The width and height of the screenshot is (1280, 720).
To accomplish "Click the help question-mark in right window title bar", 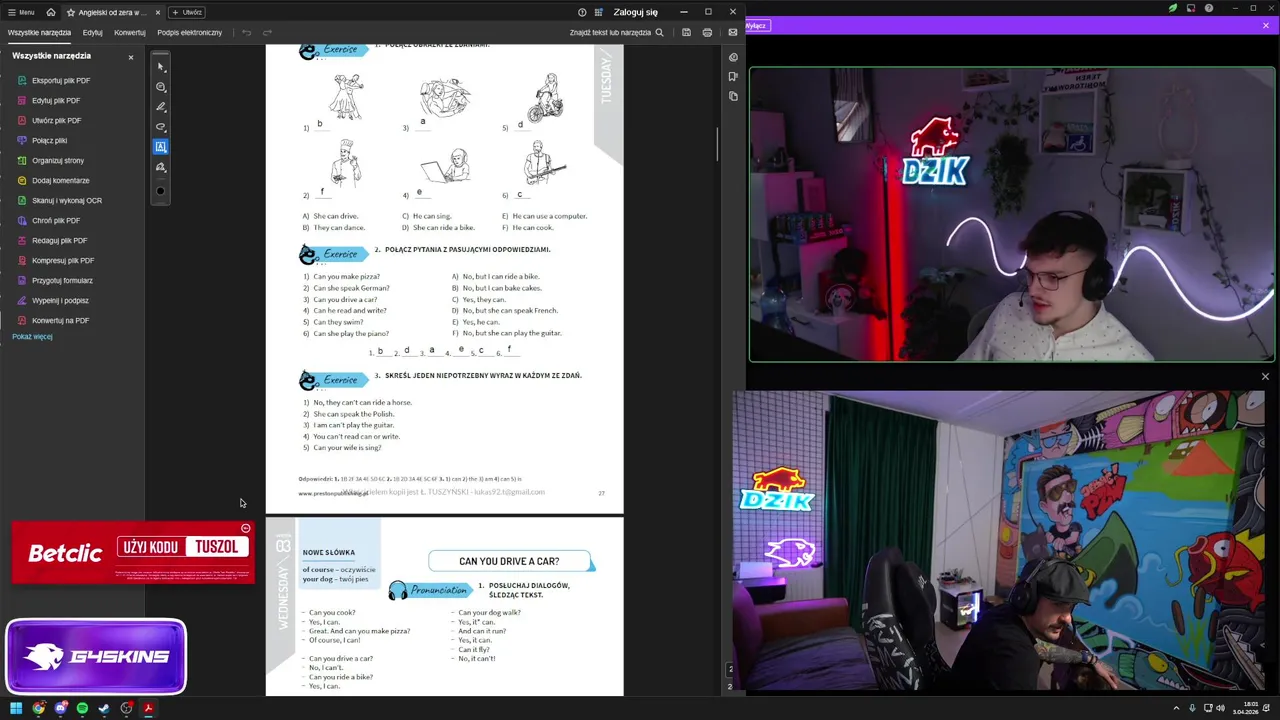I will [x=1209, y=8].
